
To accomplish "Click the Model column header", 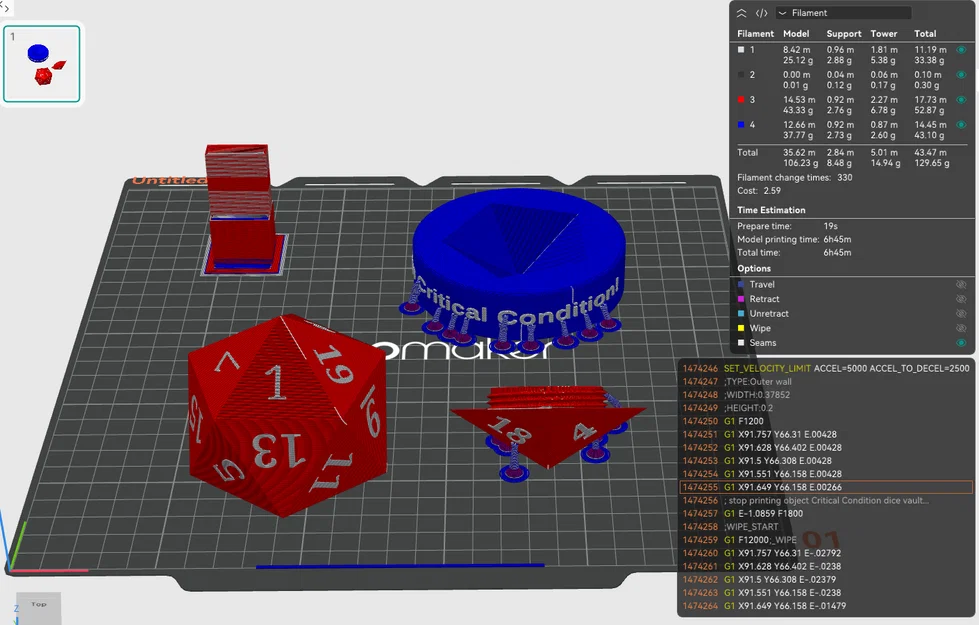I will 796,34.
